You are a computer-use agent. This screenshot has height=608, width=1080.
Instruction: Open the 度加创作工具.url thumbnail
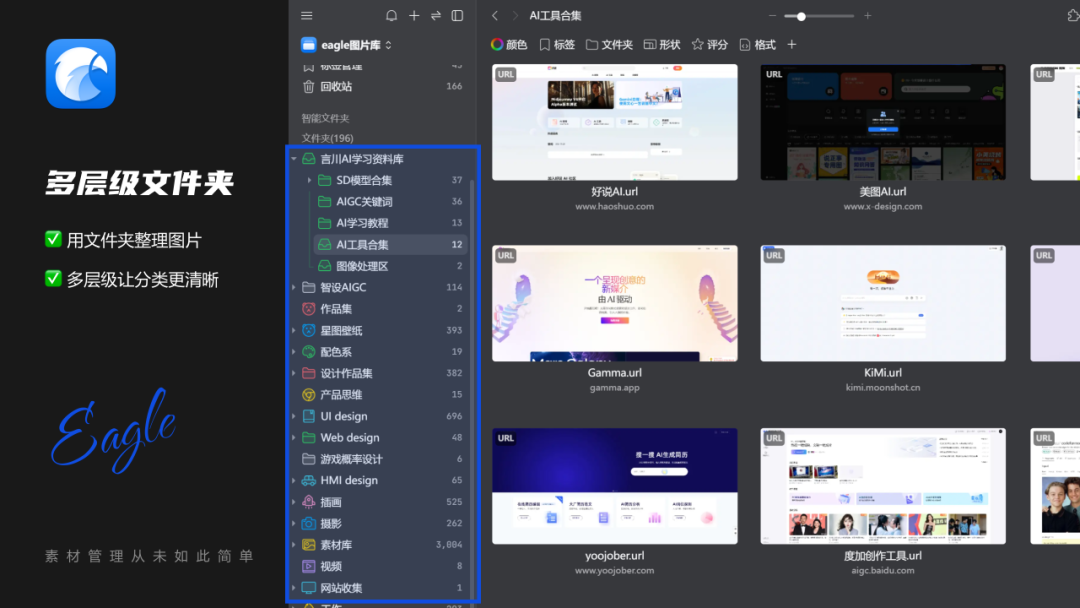pyautogui.click(x=883, y=486)
